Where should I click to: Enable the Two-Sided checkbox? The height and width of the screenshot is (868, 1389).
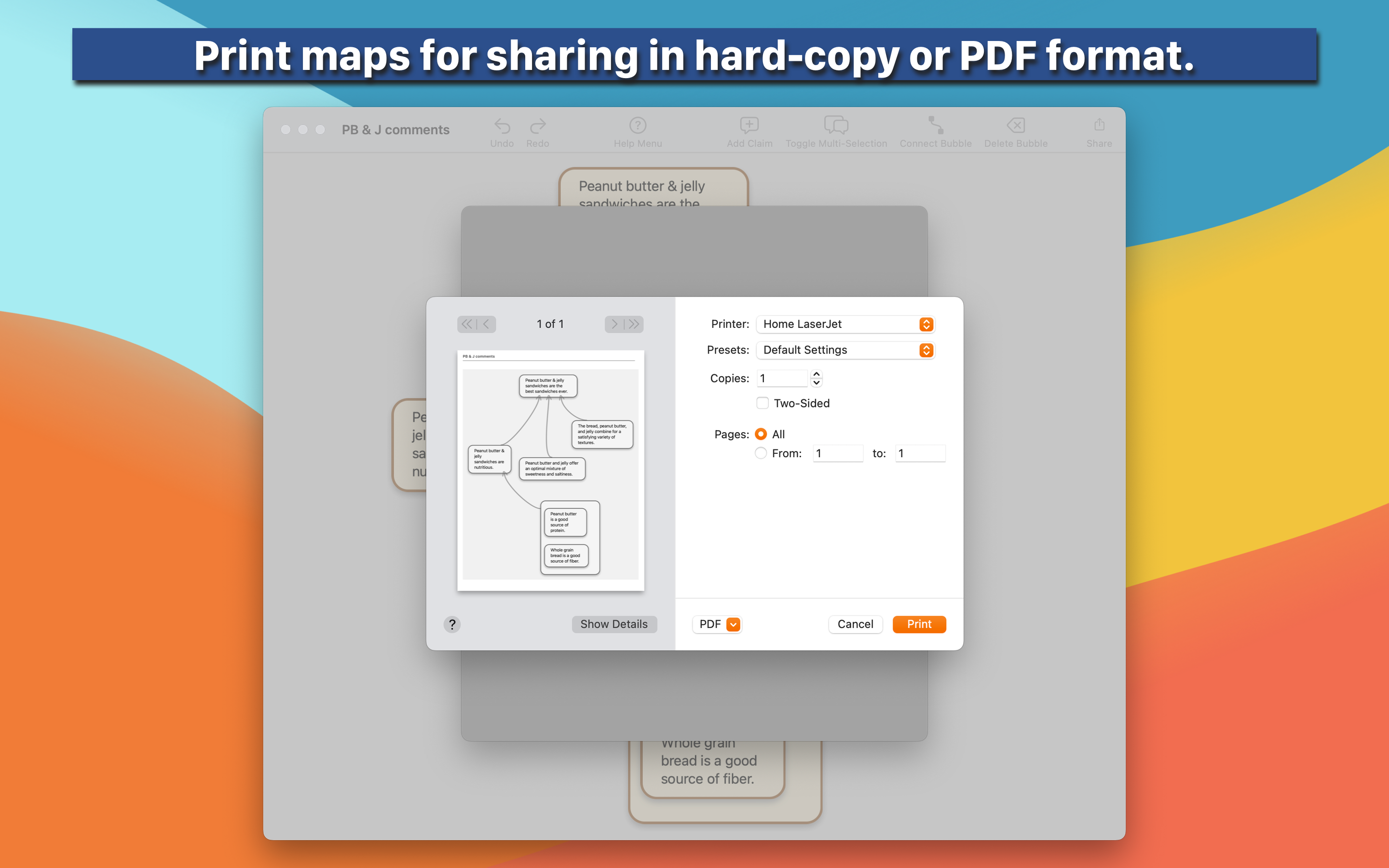pos(762,403)
